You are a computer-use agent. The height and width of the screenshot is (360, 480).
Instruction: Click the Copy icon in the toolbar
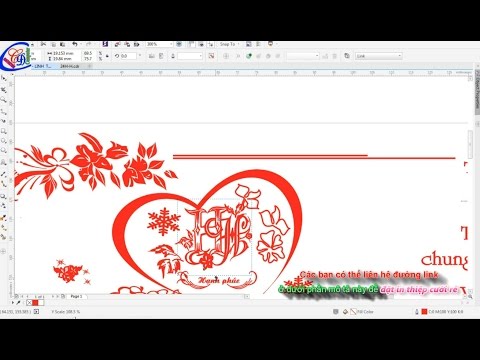click(53, 44)
